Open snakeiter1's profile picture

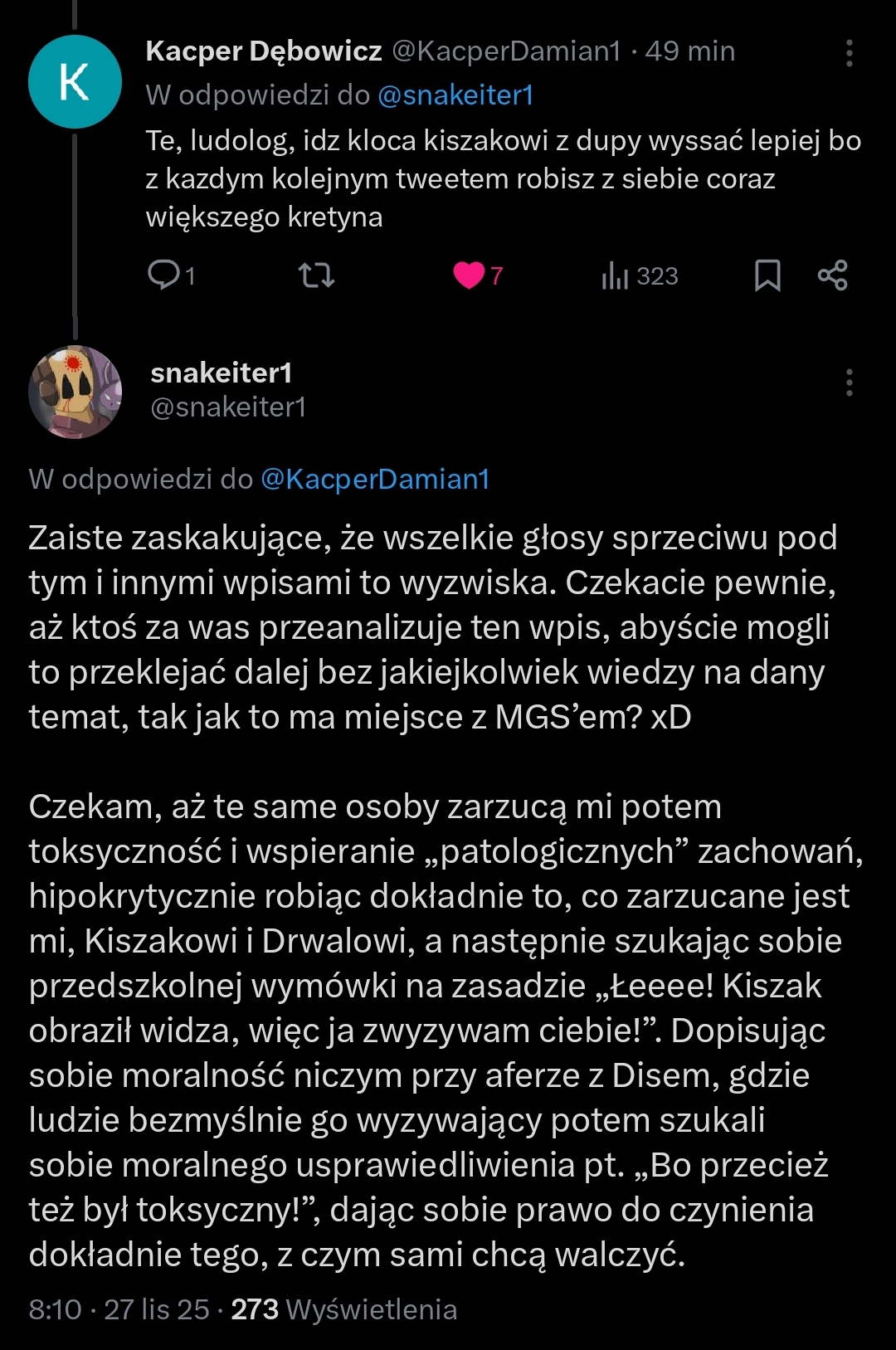click(x=75, y=392)
